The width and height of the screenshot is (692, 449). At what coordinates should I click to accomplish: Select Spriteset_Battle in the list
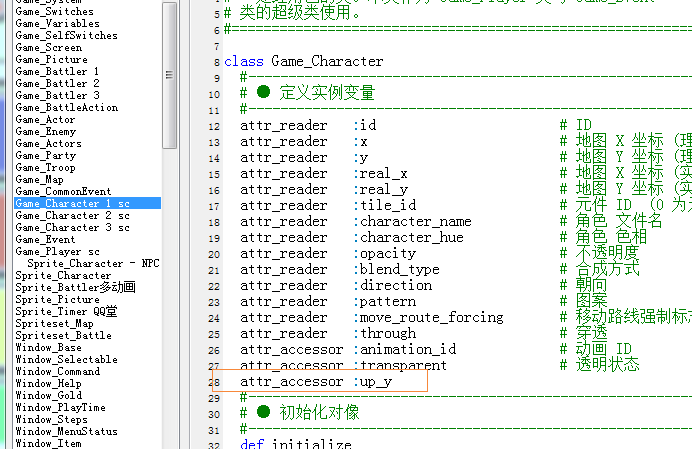tap(63, 335)
